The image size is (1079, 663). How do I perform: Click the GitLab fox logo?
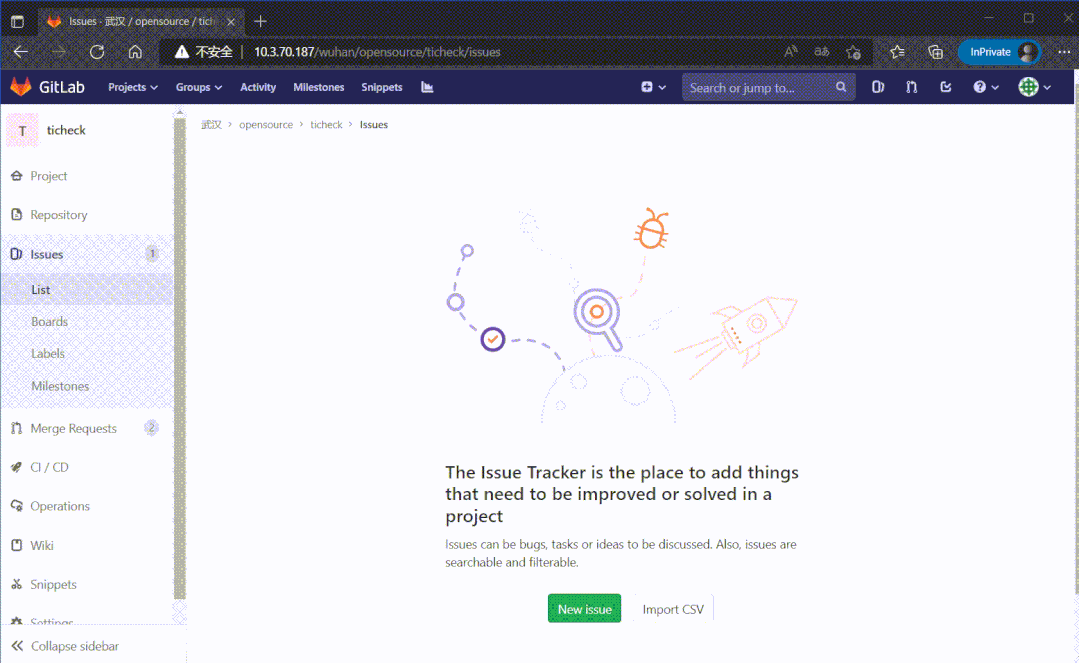click(x=21, y=87)
